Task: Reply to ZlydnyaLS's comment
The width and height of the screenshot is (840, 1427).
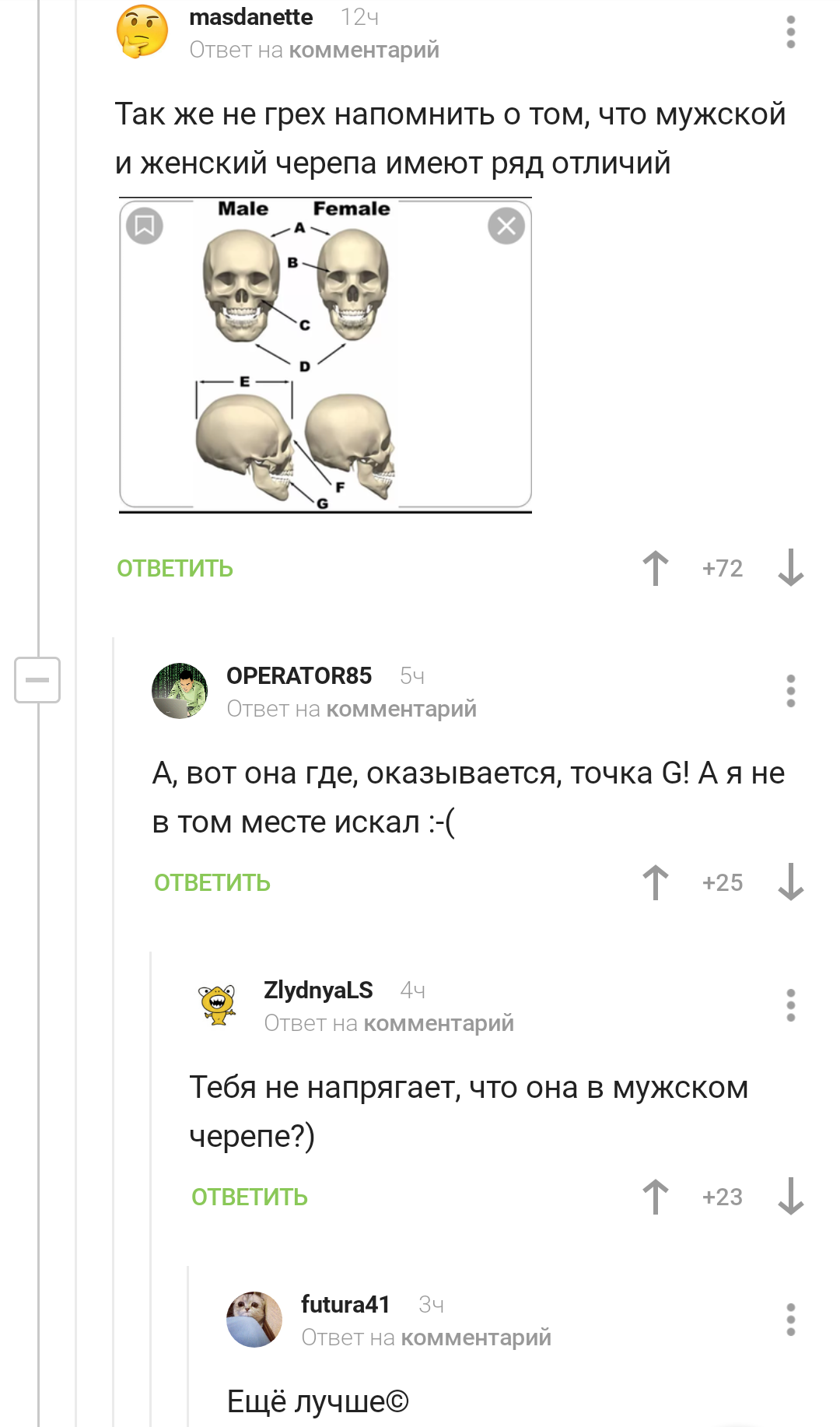Action: [x=250, y=1197]
